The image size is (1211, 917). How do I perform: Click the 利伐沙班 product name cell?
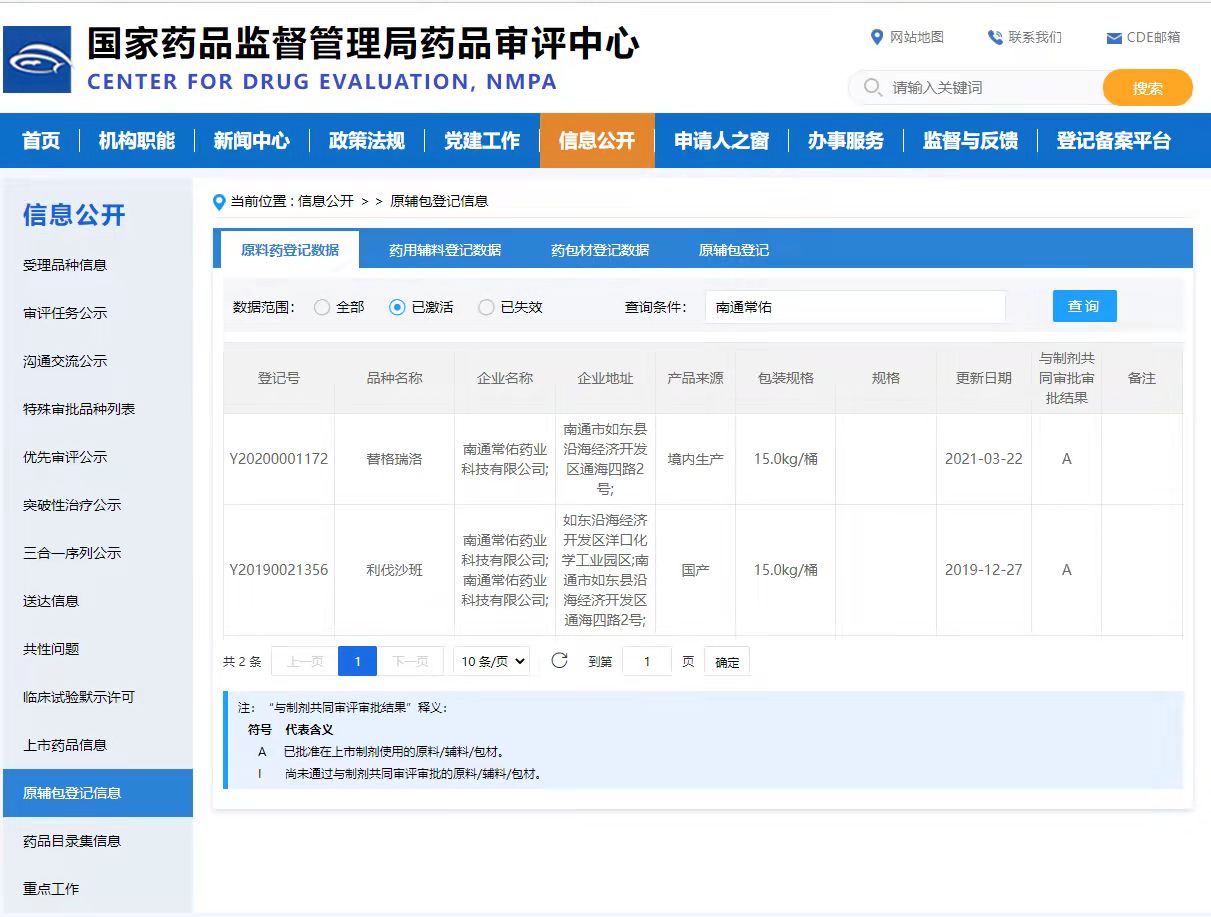coord(394,570)
